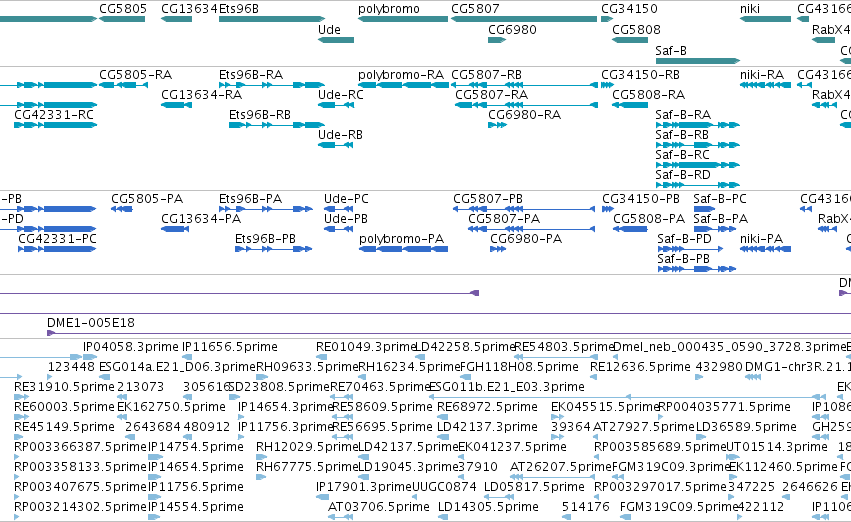The width and height of the screenshot is (851, 522).
Task: Select the Saf-B-PA protein label
Action: 721,219
